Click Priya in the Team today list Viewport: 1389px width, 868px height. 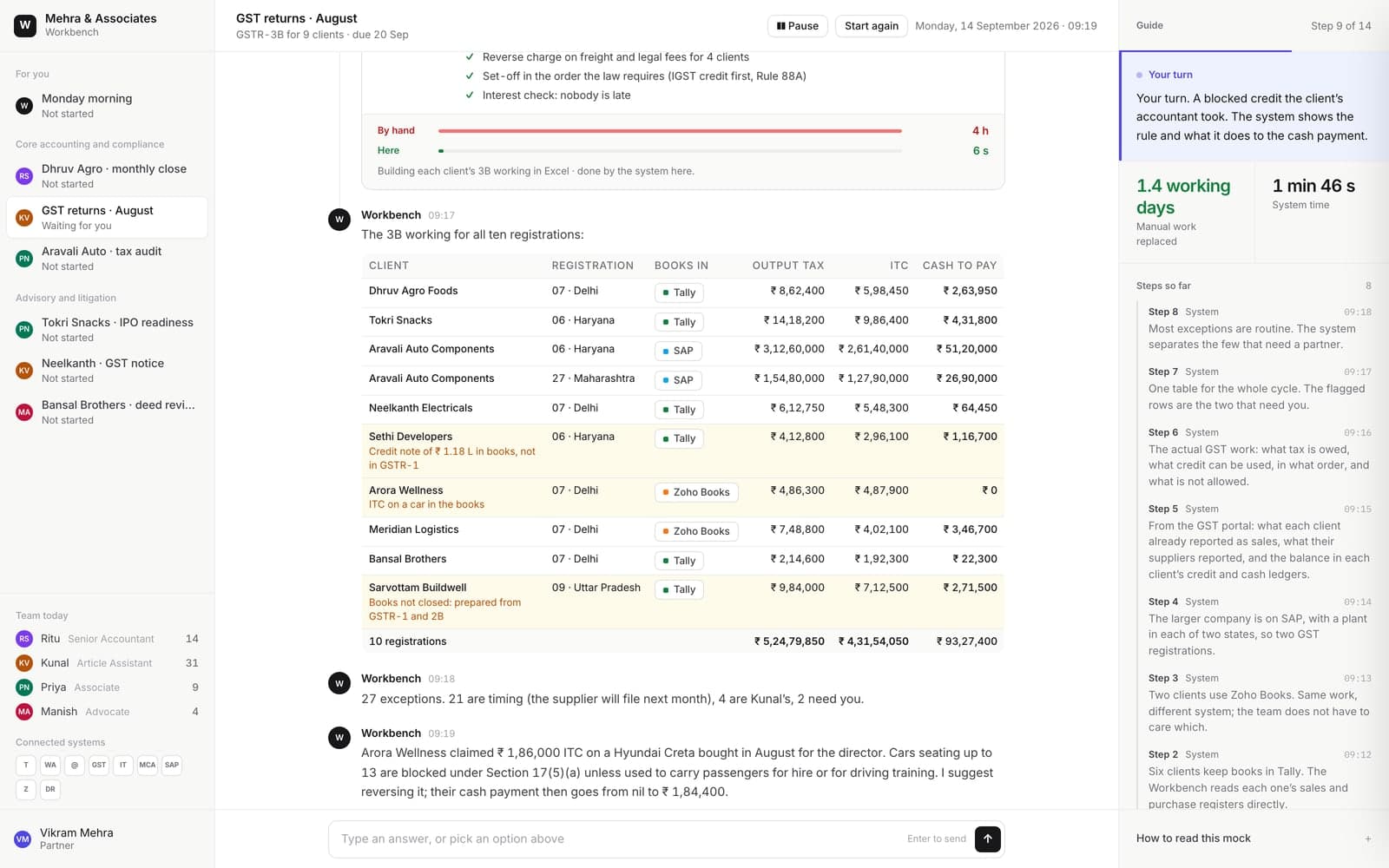(x=107, y=687)
